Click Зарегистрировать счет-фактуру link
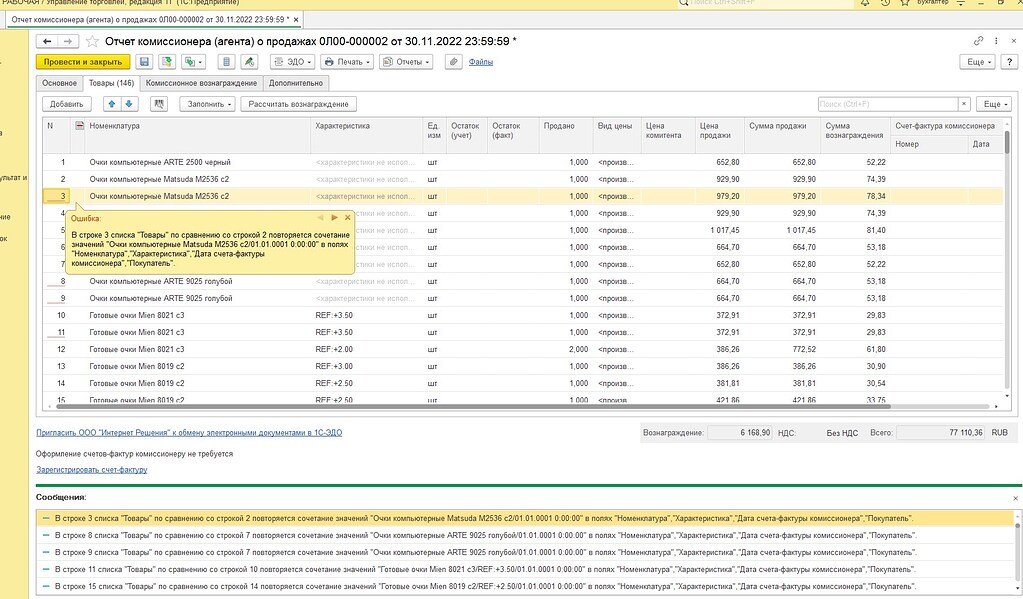This screenshot has height=599, width=1023. click(x=92, y=470)
